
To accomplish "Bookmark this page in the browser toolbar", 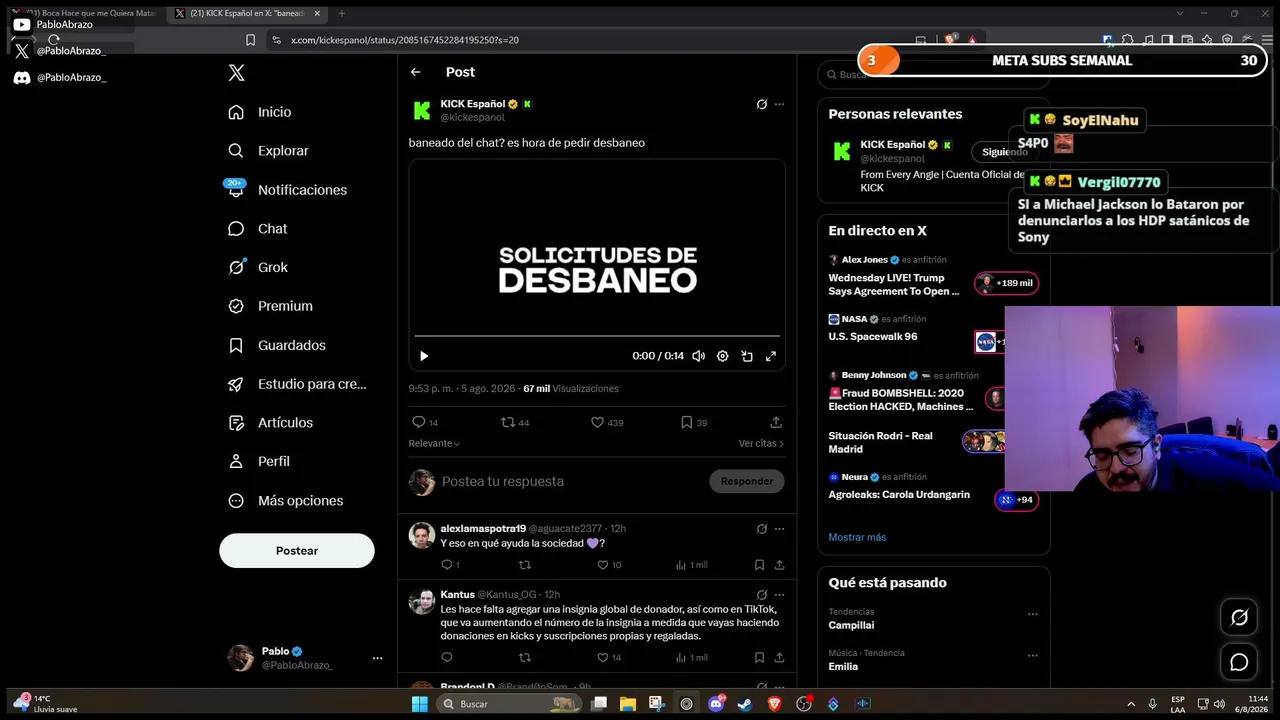I will pos(251,40).
